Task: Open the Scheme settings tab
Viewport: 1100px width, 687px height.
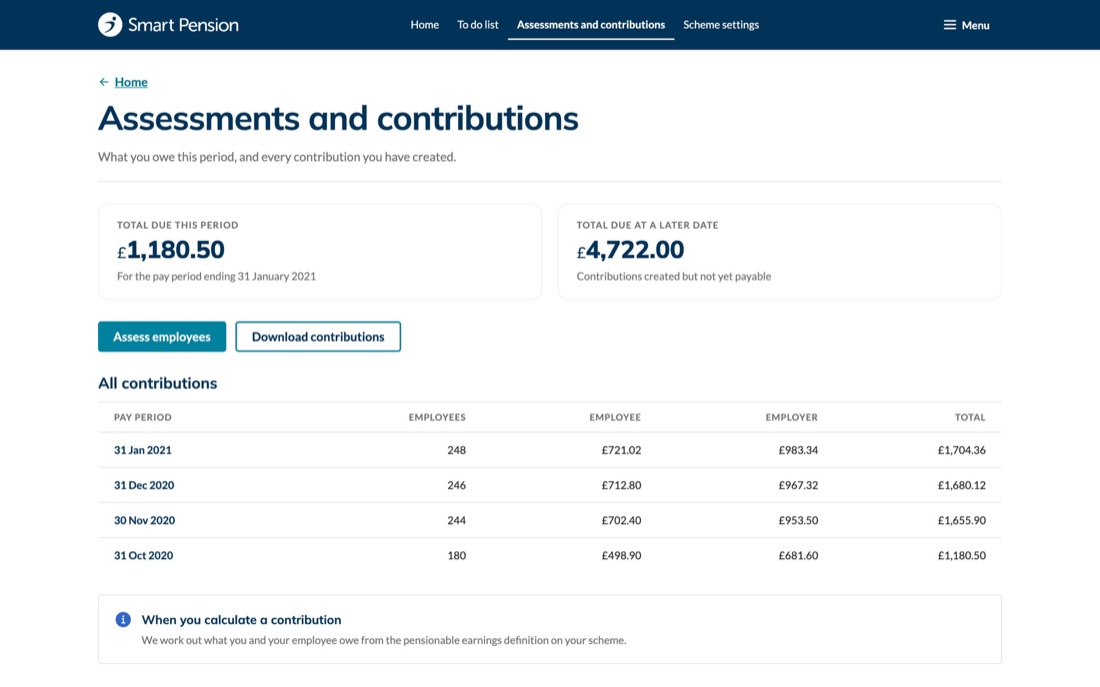Action: (x=721, y=25)
